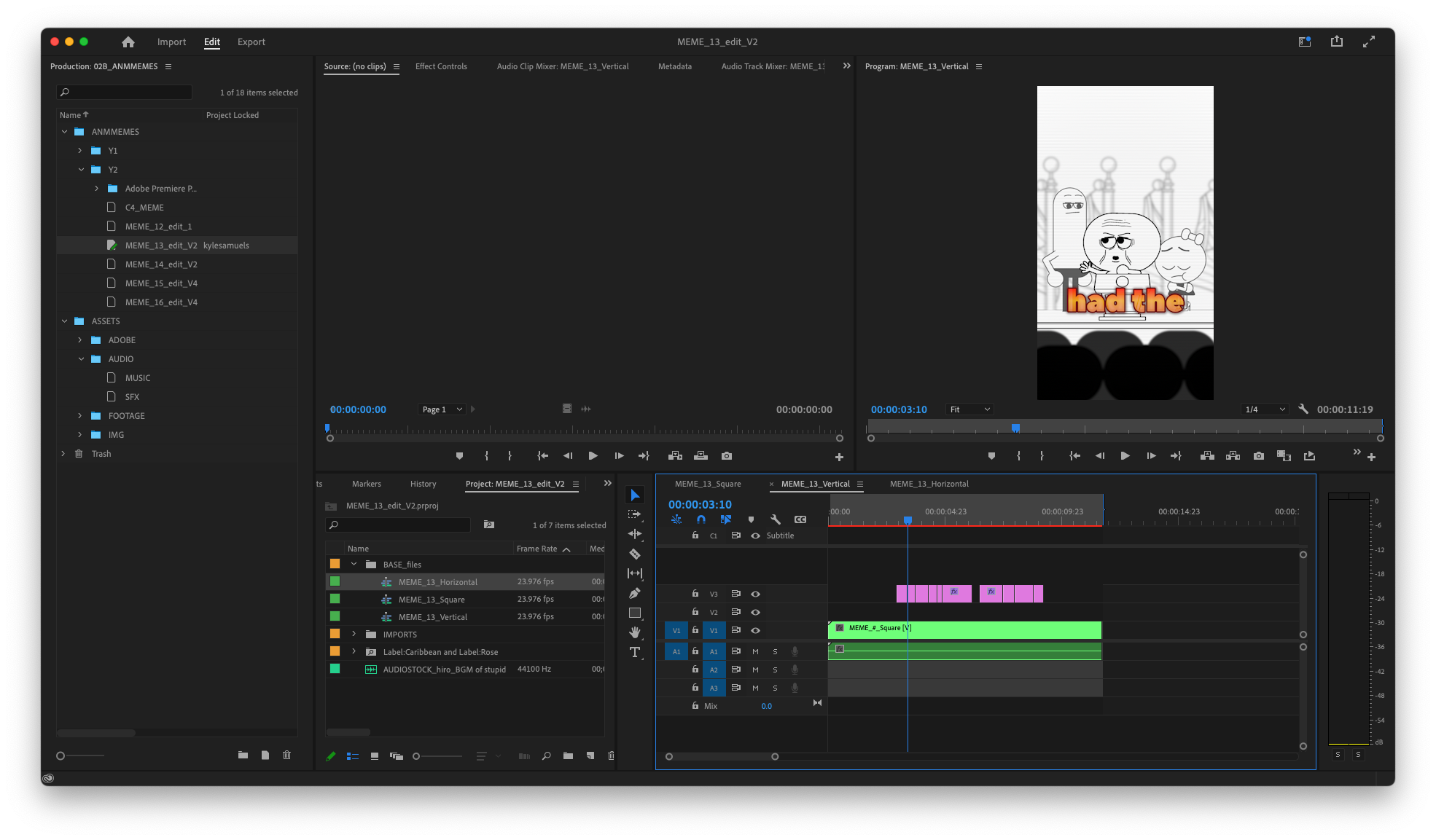Expand the Y1 folder
Image resolution: width=1436 pixels, height=840 pixels.
(x=80, y=151)
